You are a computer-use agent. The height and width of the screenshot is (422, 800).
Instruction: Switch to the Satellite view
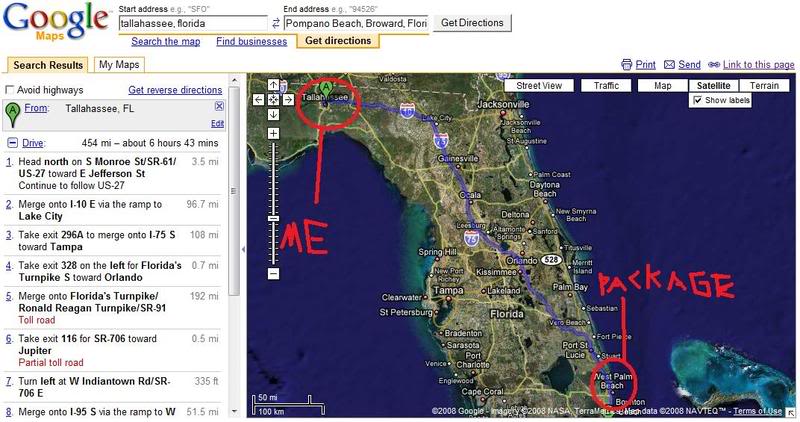pos(713,86)
